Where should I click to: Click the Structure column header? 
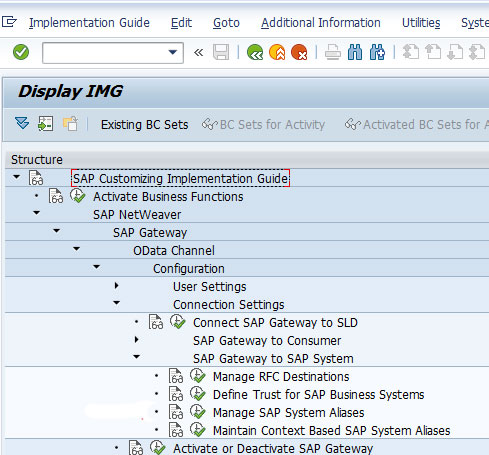click(x=247, y=159)
